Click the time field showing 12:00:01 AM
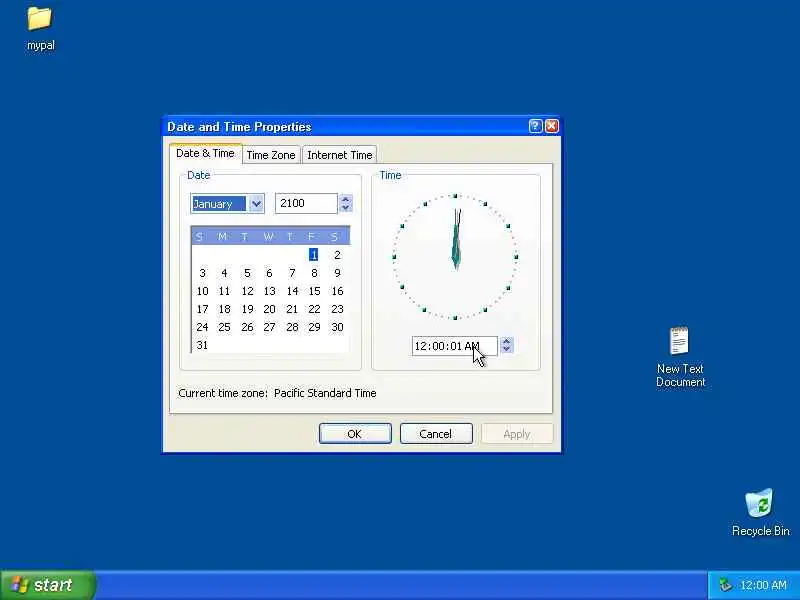This screenshot has width=800, height=600. click(x=454, y=346)
